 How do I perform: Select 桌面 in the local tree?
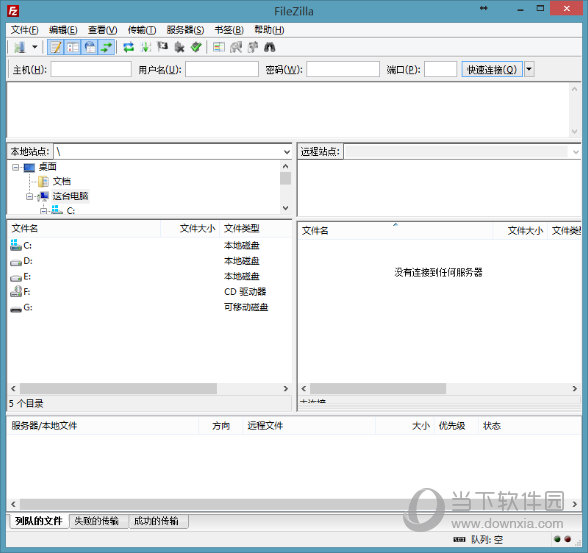coord(48,167)
